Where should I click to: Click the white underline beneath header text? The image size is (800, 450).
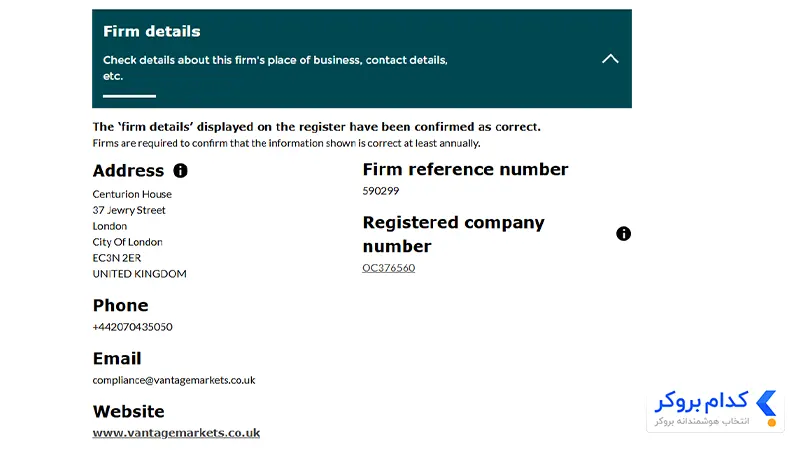tap(129, 96)
